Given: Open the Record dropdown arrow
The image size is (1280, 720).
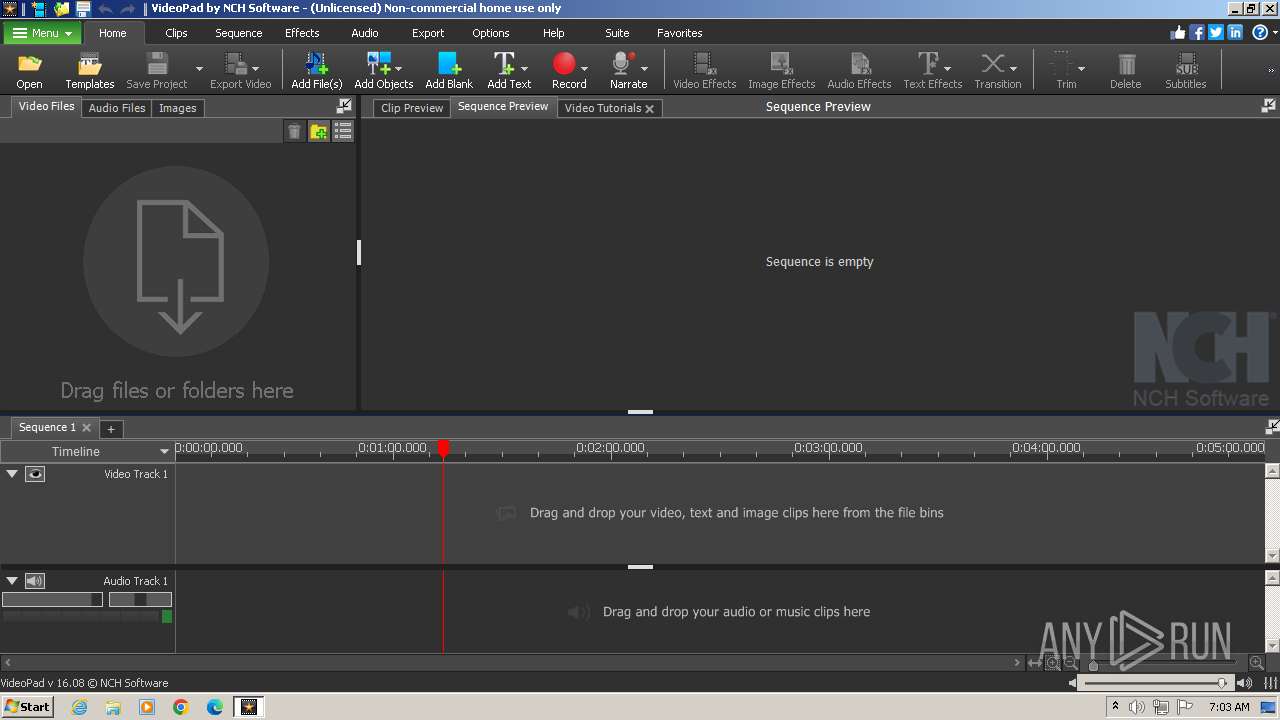Looking at the screenshot, I should click(584, 69).
